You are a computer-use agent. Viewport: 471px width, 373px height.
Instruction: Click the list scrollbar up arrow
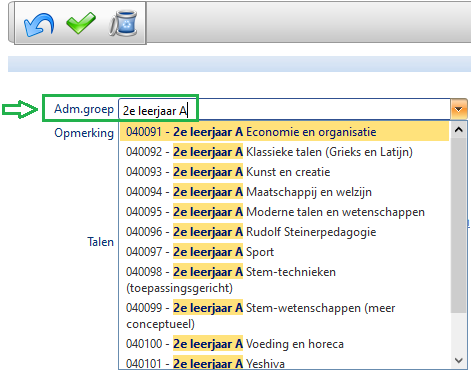tap(459, 130)
